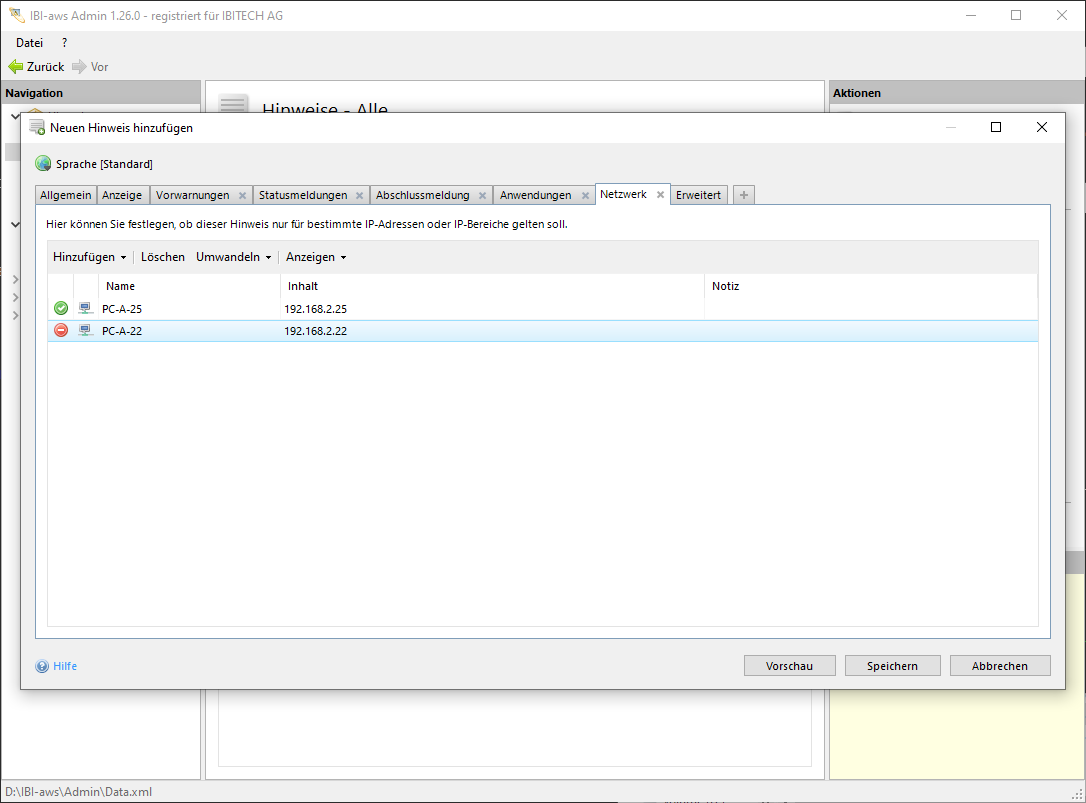Open the Anzeigen dropdown menu
This screenshot has width=1086, height=803.
[x=315, y=257]
